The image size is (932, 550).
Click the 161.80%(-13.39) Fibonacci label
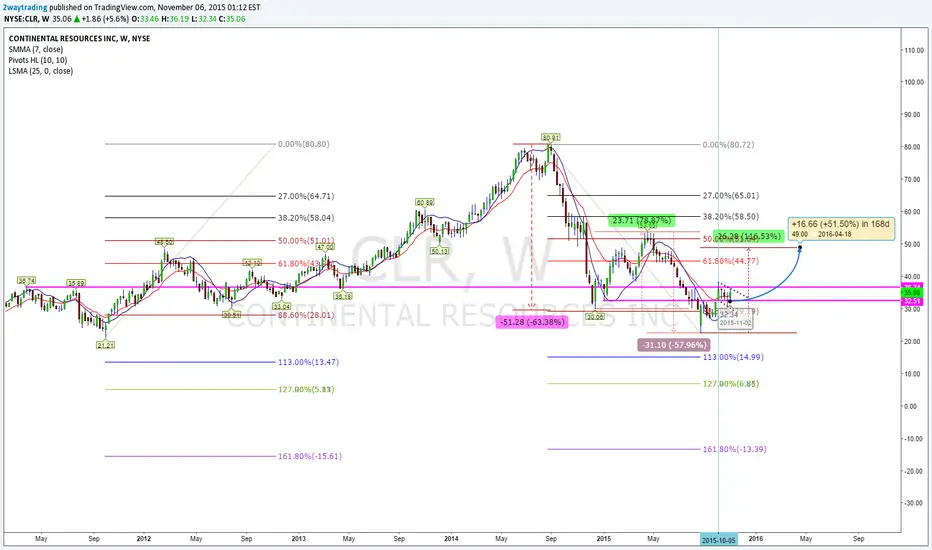[735, 449]
